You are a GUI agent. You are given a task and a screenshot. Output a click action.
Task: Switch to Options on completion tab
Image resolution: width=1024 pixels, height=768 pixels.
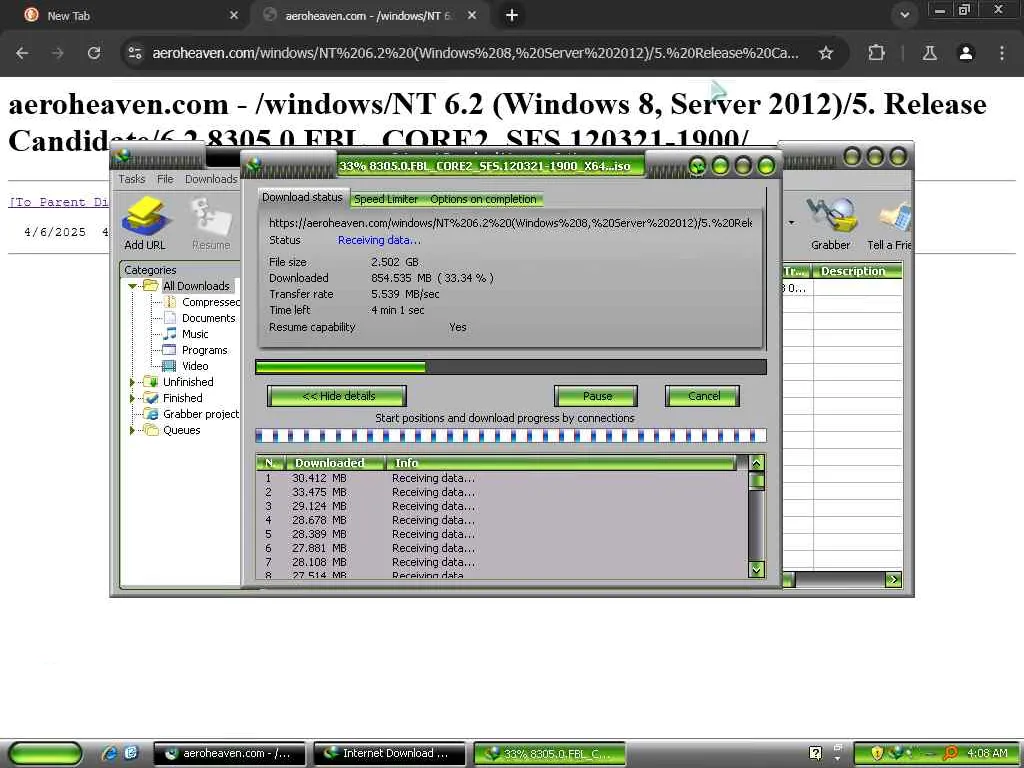[483, 199]
